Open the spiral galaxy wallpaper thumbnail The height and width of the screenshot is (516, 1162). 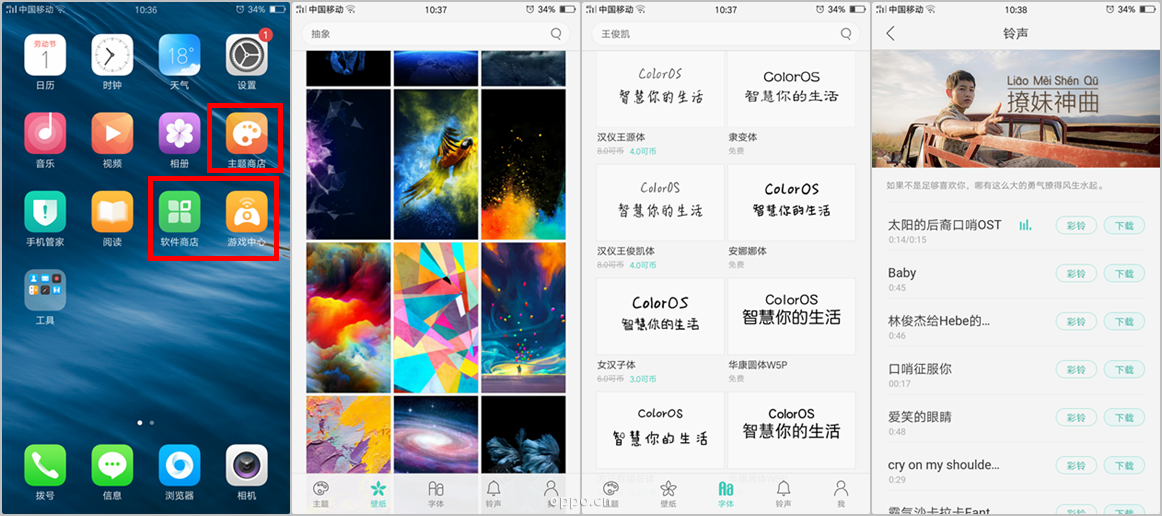pos(436,434)
